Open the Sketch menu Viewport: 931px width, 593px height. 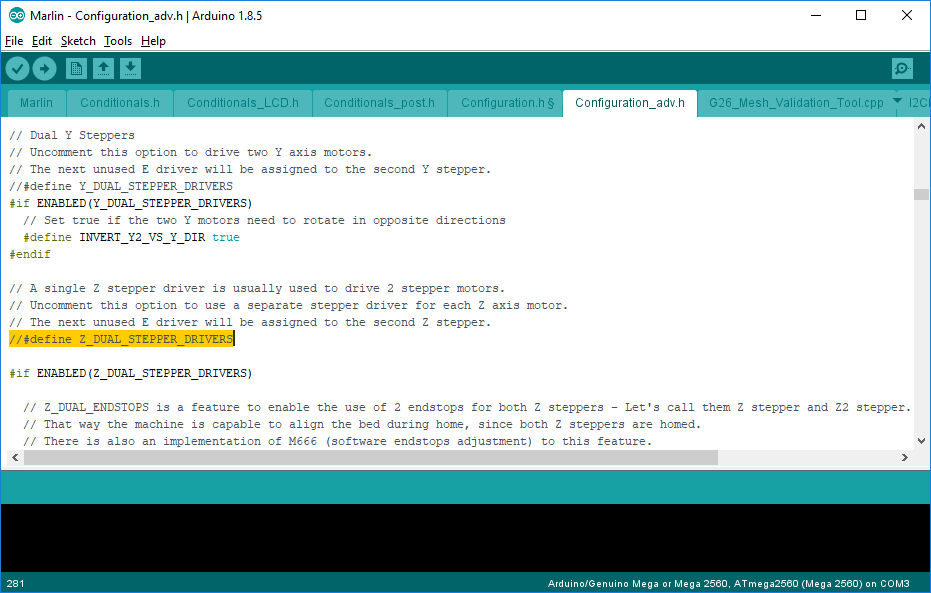pyautogui.click(x=78, y=41)
